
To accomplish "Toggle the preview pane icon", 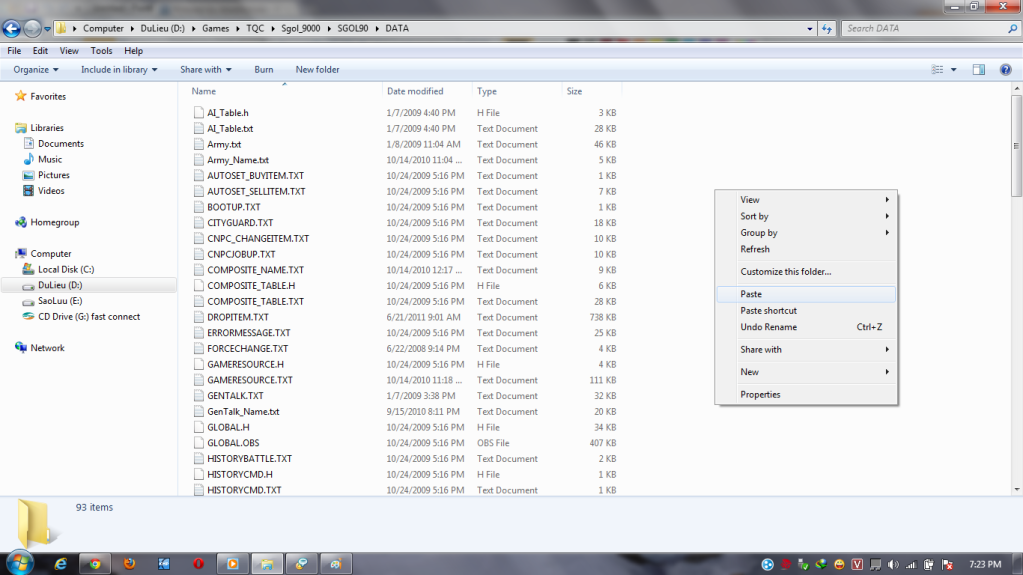I will click(979, 70).
